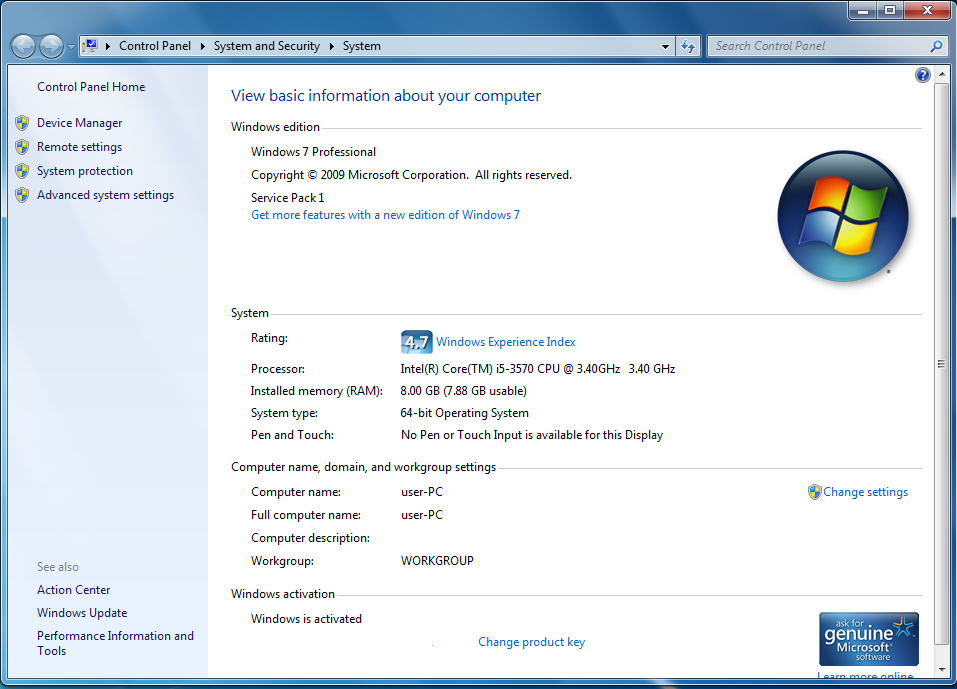Open Windows Experience Index link
Screen dimensions: 957x689
click(505, 342)
